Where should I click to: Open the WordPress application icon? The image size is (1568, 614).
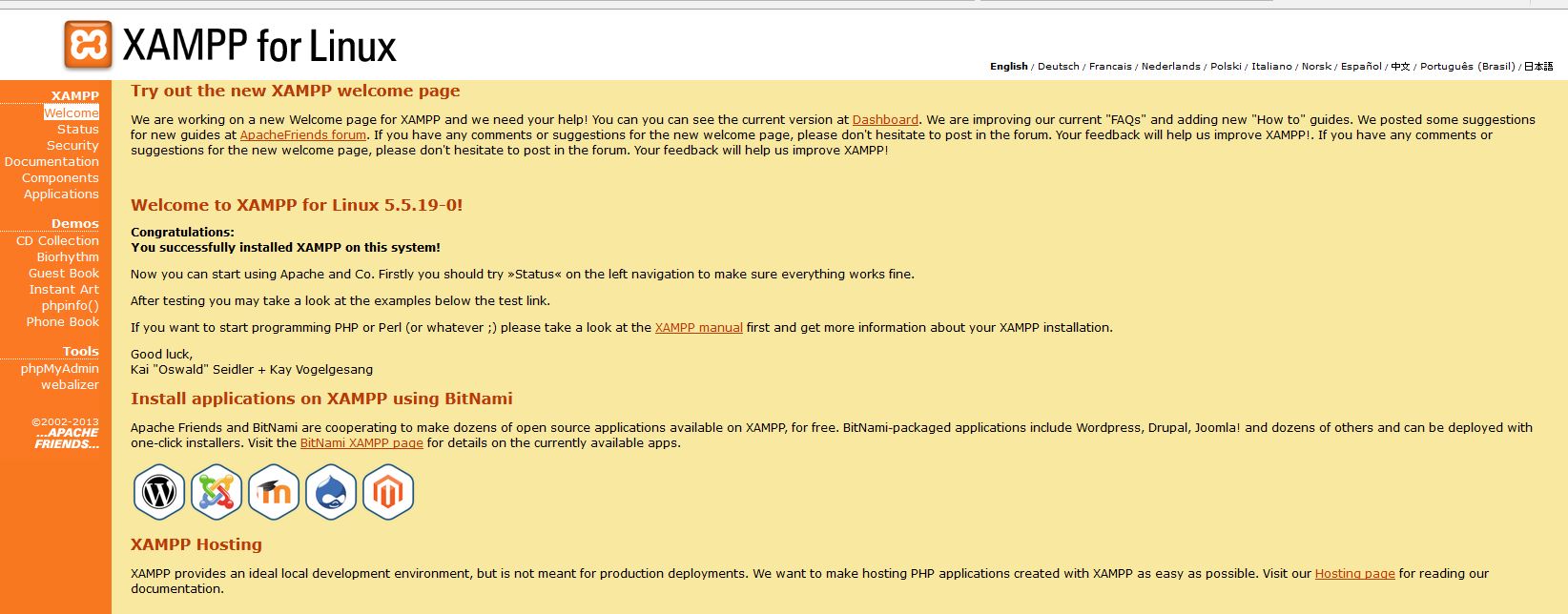[159, 492]
